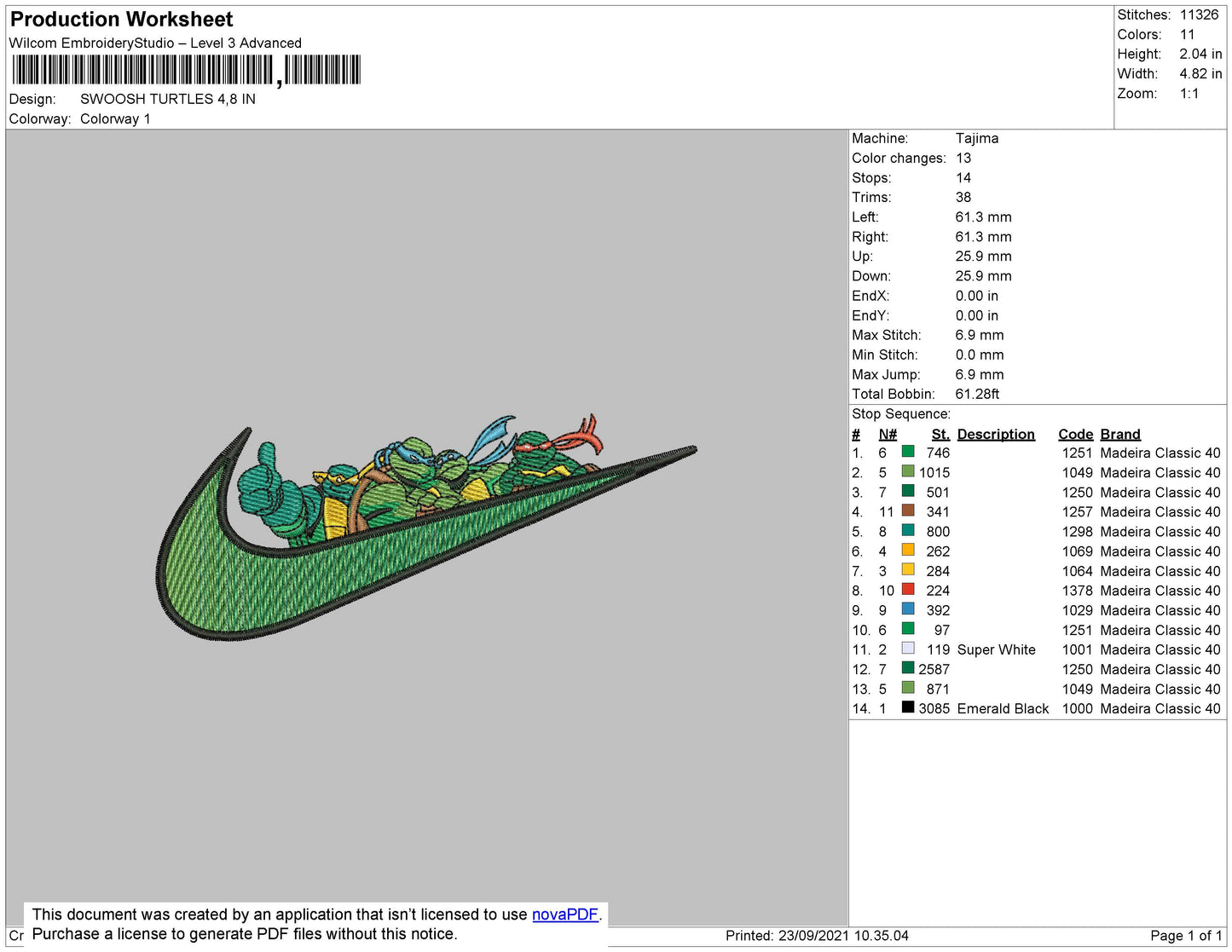1232x952 pixels.
Task: Select the Emerald Black color swatch
Action: [x=908, y=707]
